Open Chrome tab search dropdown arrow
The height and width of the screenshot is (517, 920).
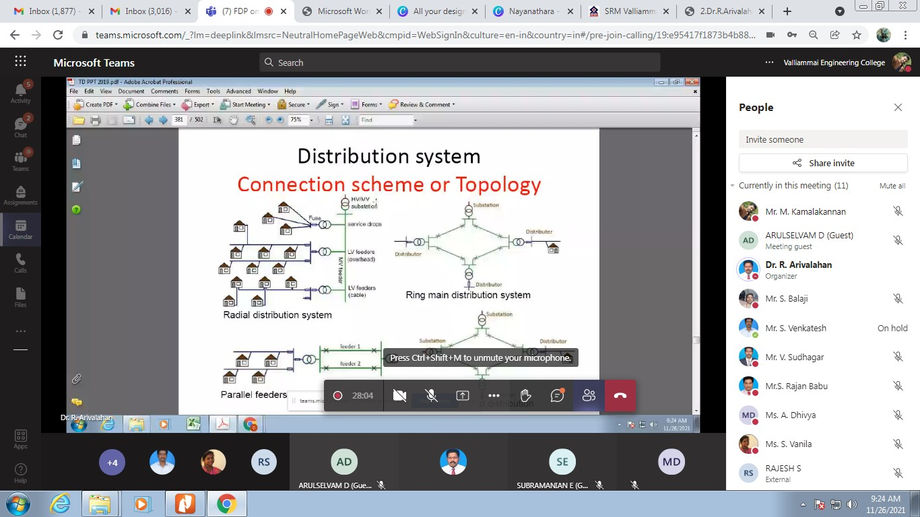point(840,11)
